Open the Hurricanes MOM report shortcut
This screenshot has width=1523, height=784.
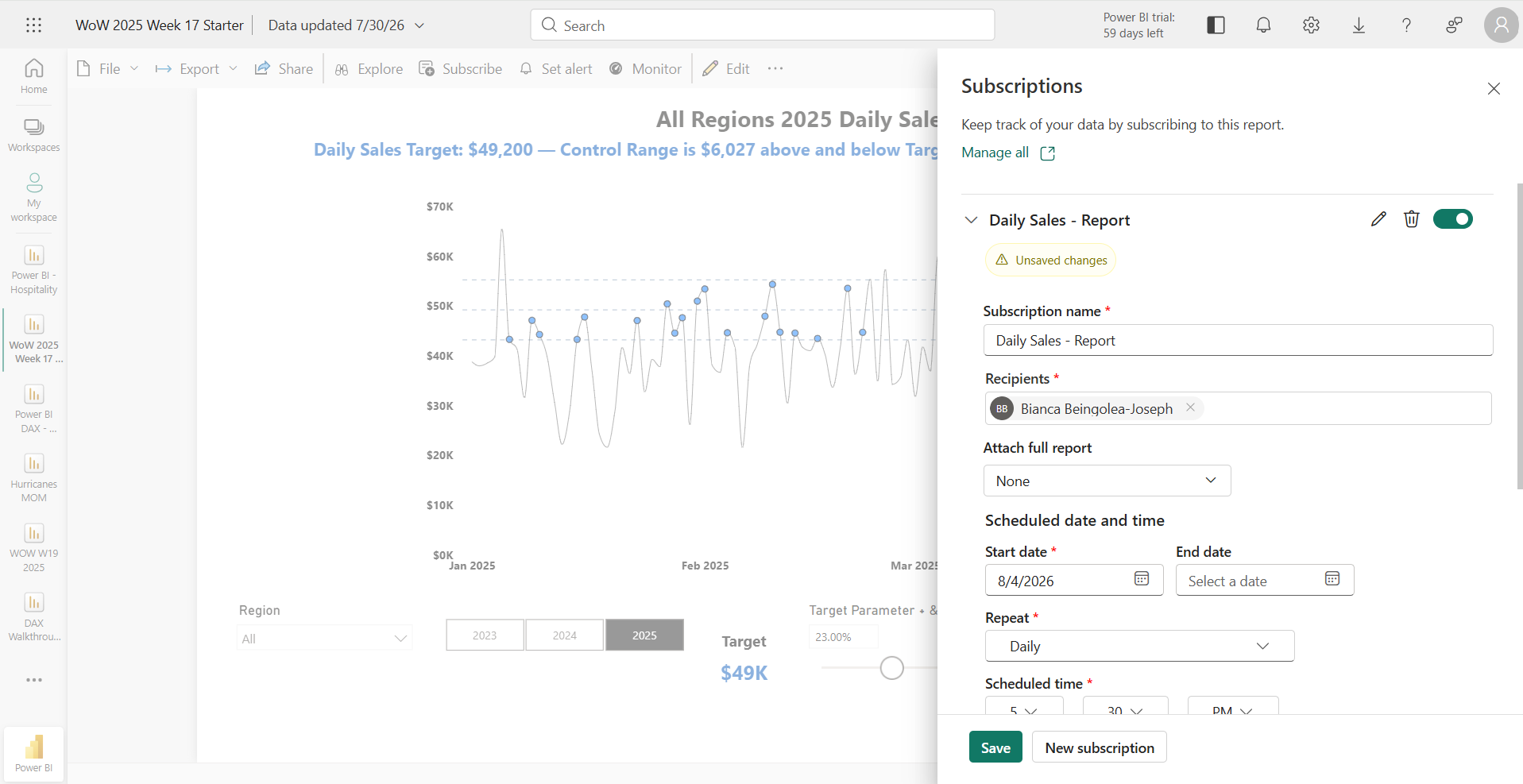click(33, 477)
